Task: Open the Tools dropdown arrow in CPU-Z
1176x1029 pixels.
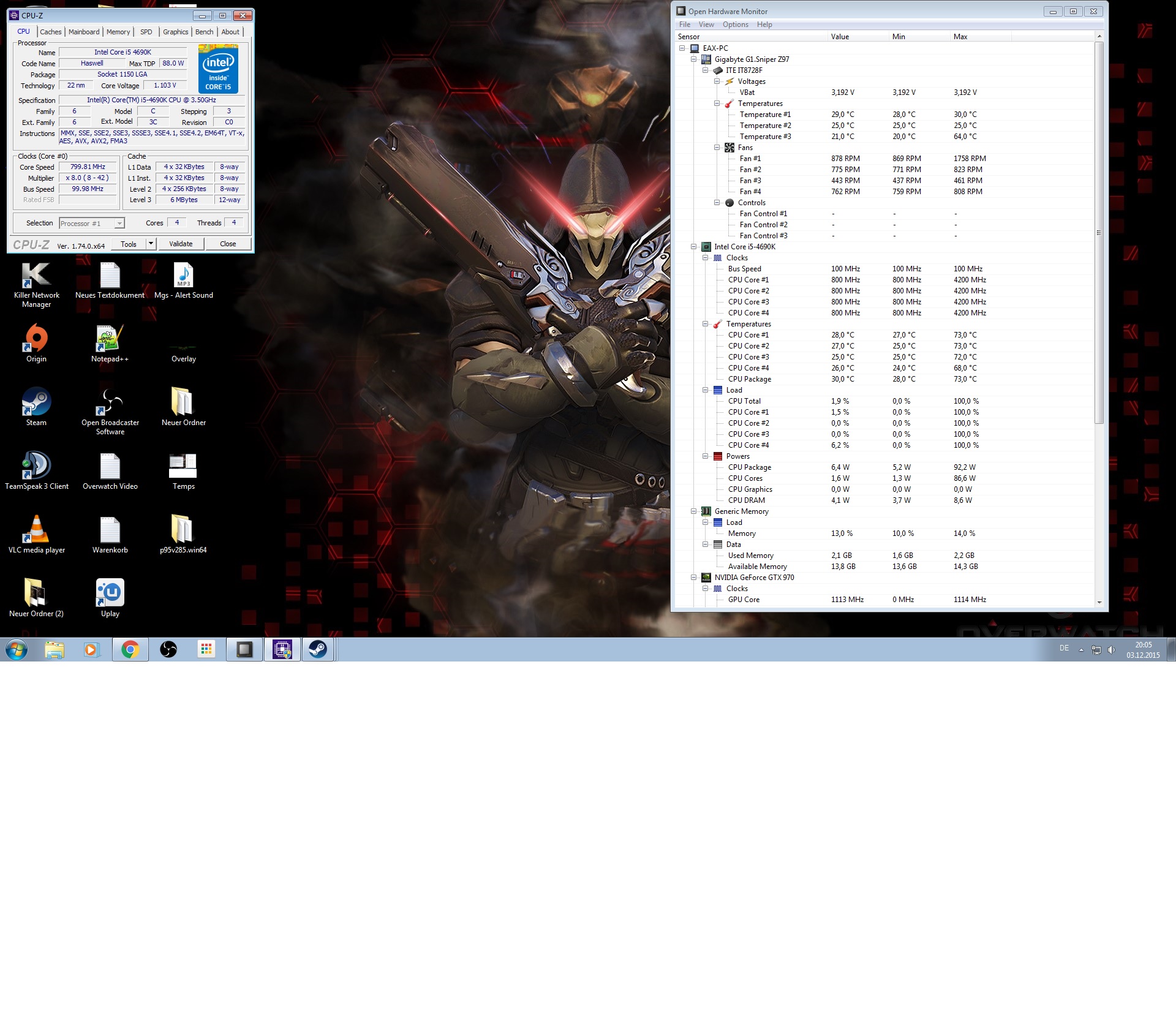Action: coord(151,244)
